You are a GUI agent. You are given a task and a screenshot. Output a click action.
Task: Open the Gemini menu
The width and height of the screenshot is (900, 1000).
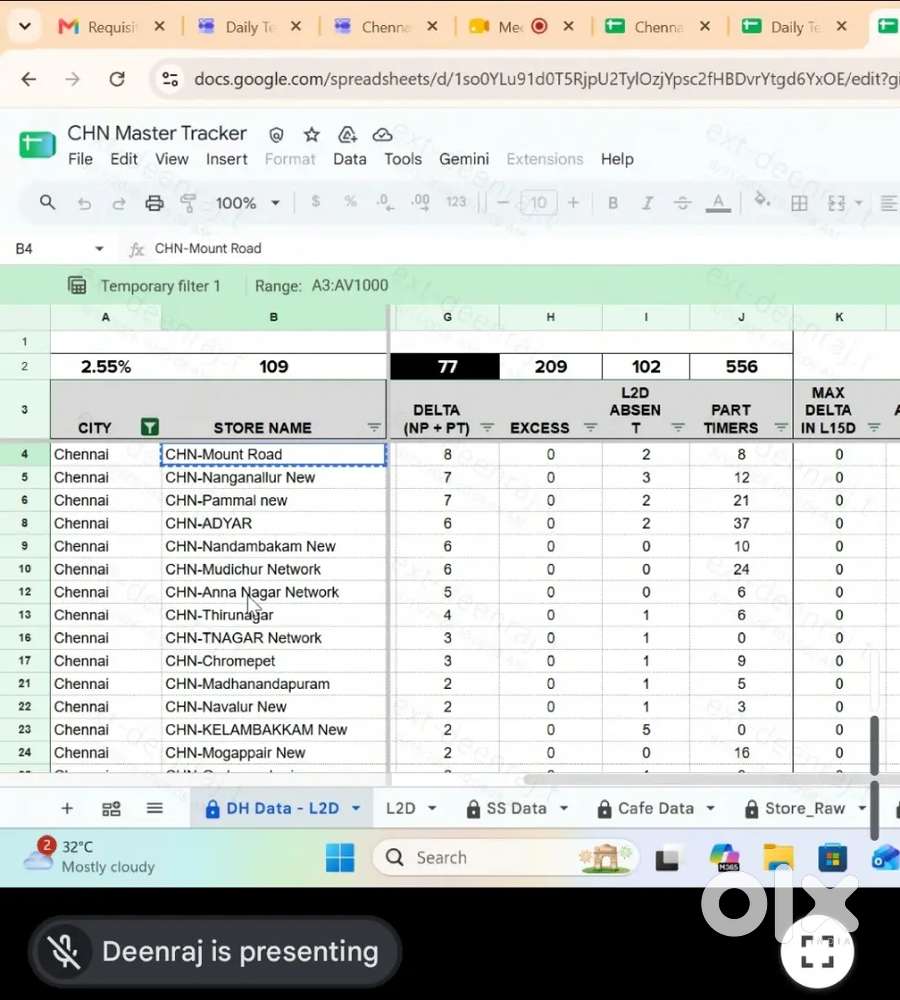pyautogui.click(x=464, y=159)
